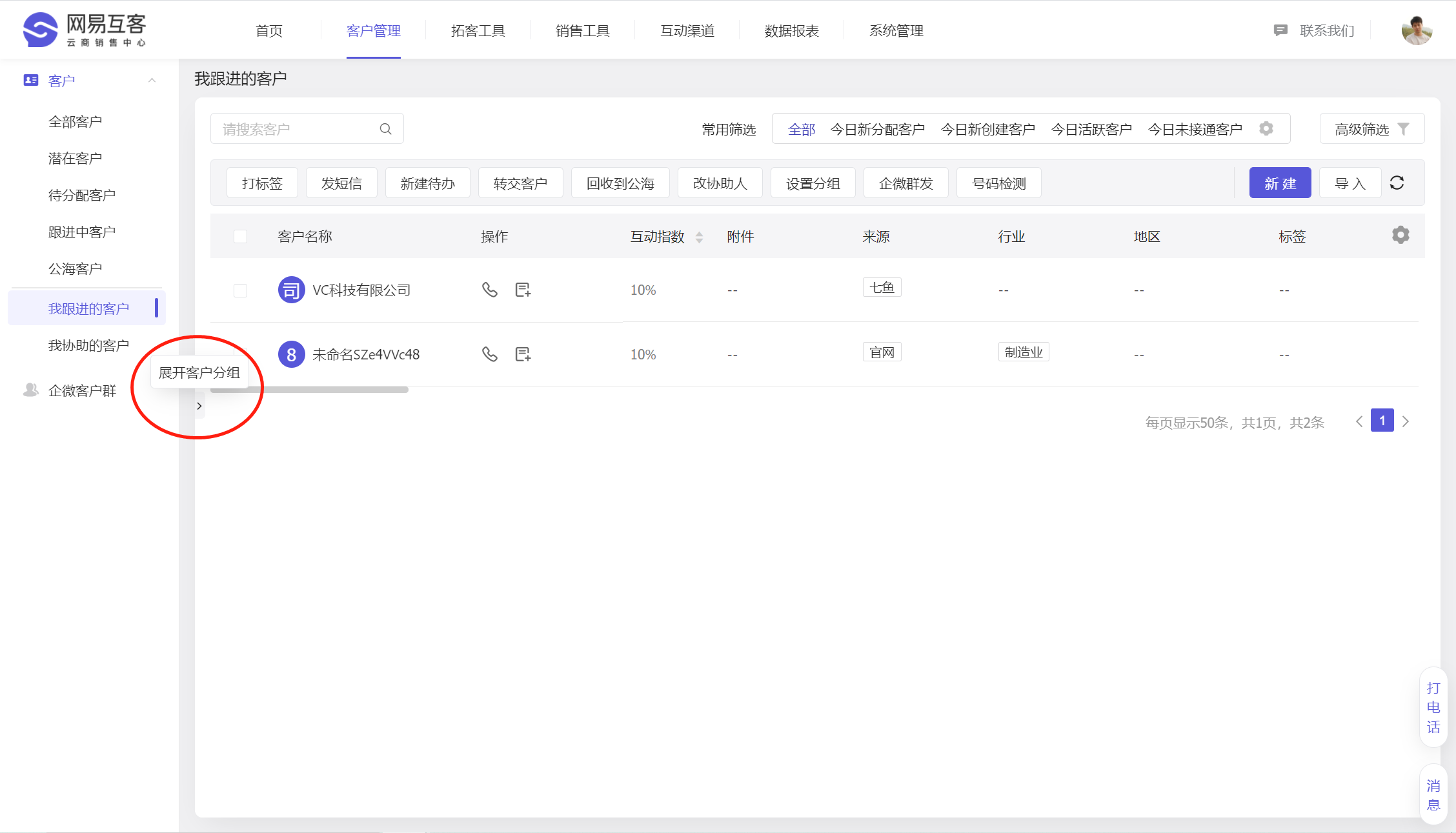1456x833 pixels.
Task: Open user avatar in top right
Action: [1416, 30]
